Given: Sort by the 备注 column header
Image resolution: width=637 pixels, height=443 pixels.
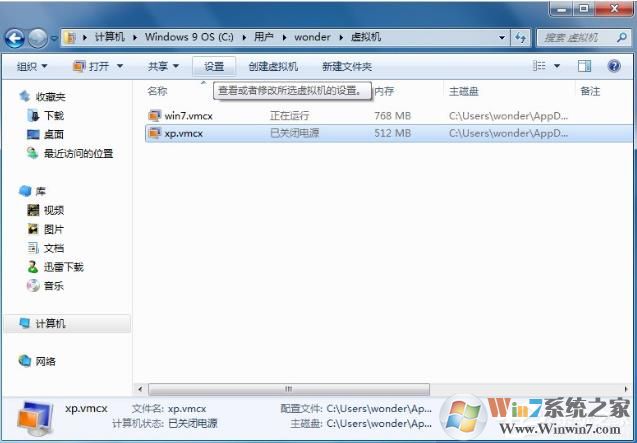Looking at the screenshot, I should click(590, 91).
